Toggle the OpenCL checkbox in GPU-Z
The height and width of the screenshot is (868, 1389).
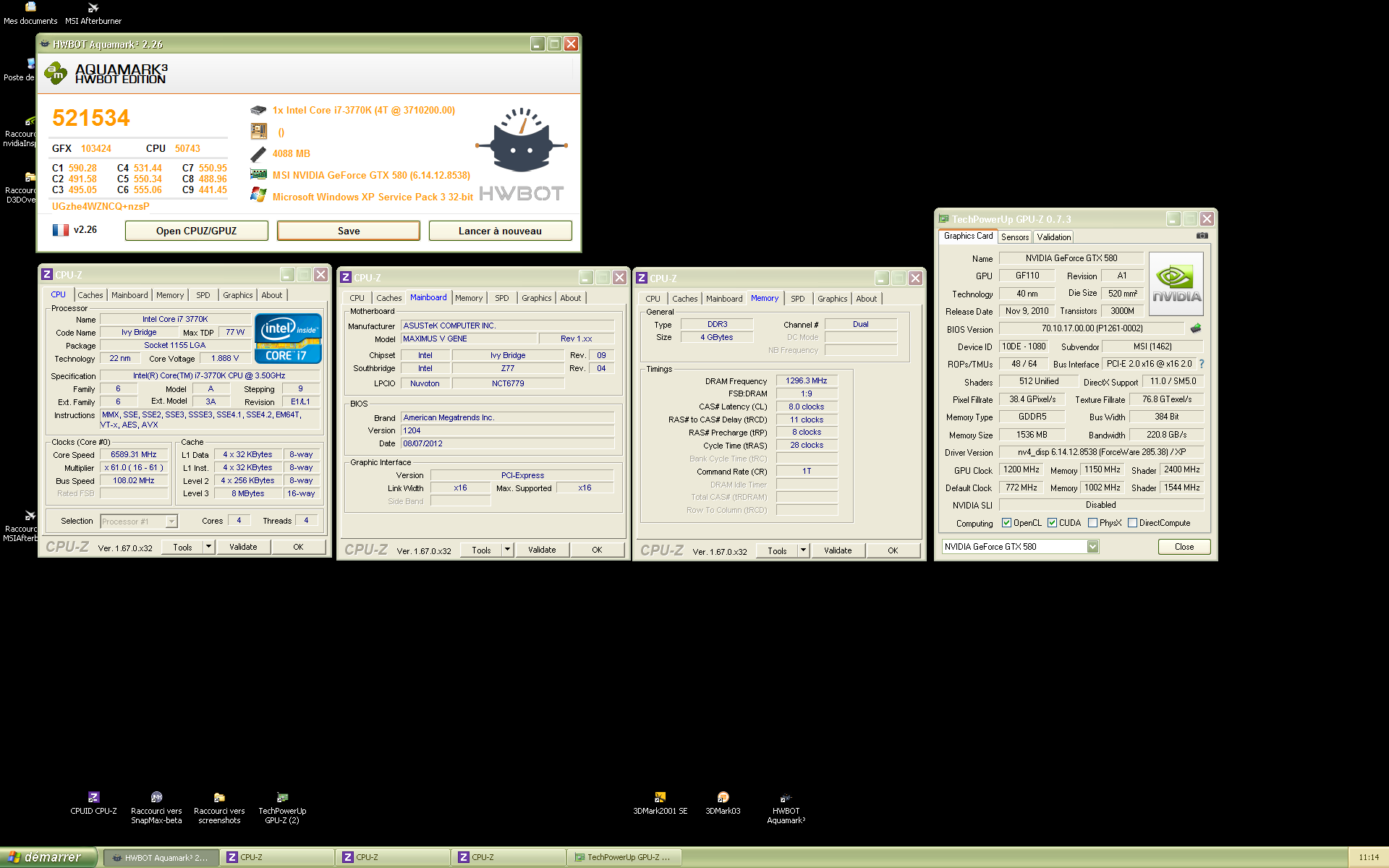[x=1006, y=523]
